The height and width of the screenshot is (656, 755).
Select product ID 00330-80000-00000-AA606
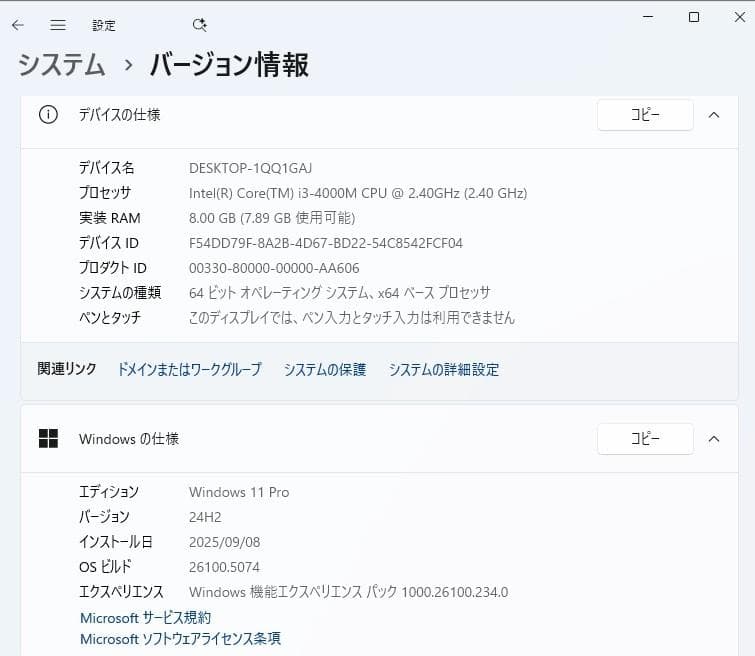click(274, 268)
